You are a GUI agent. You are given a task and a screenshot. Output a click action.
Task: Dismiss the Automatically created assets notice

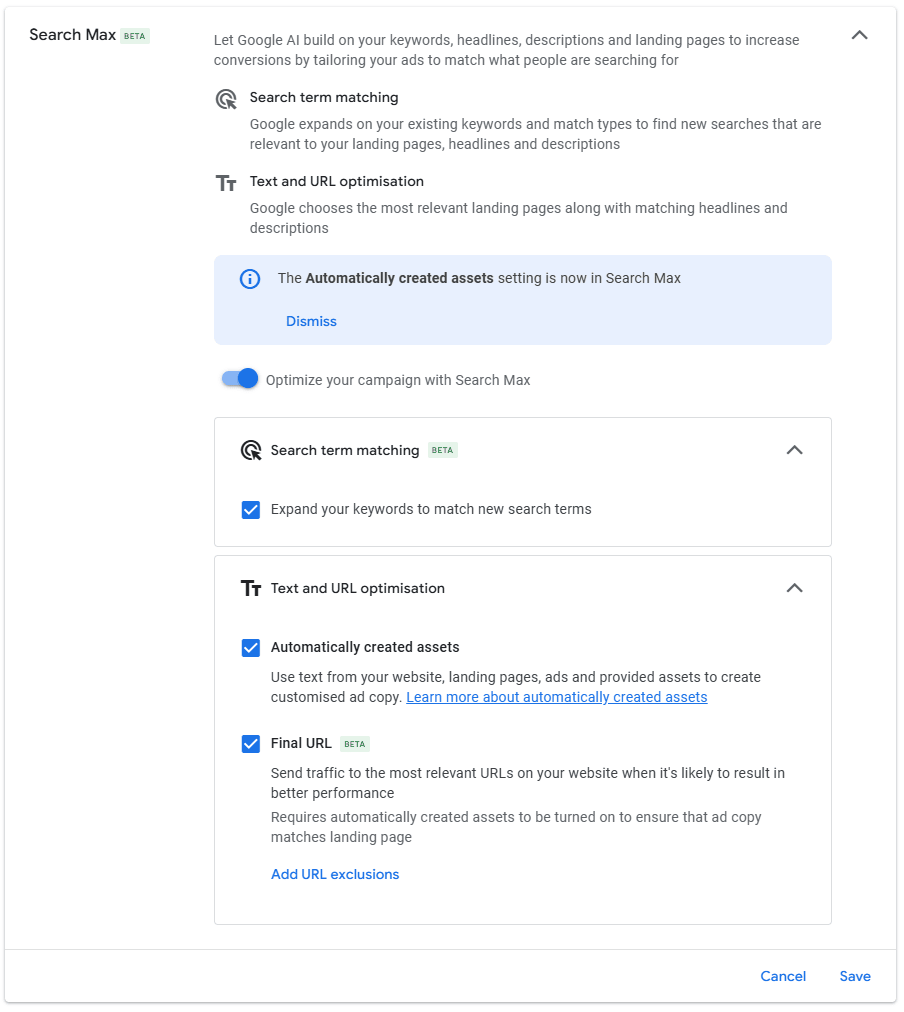311,321
